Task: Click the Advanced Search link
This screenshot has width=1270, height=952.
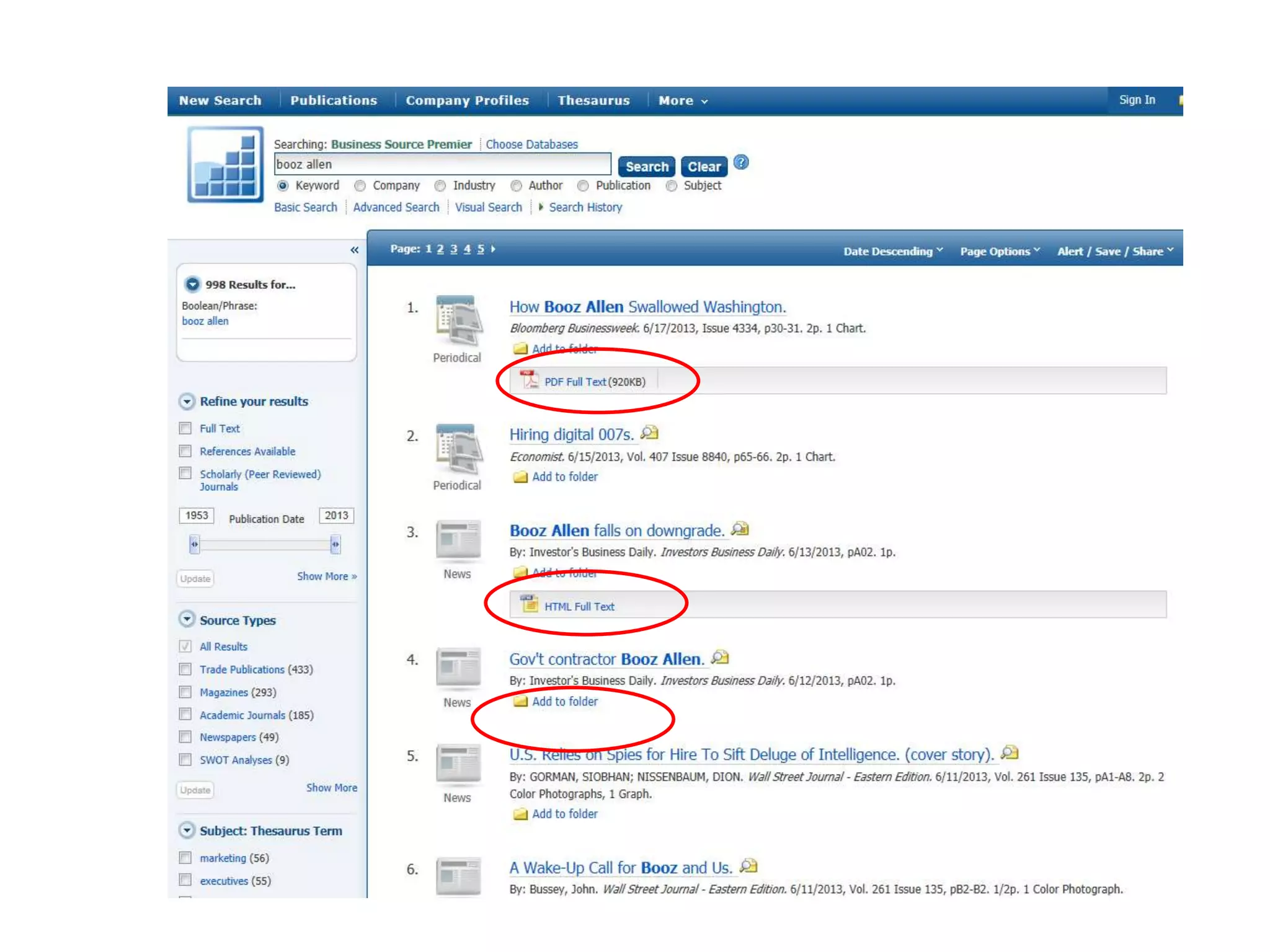Action: click(396, 208)
